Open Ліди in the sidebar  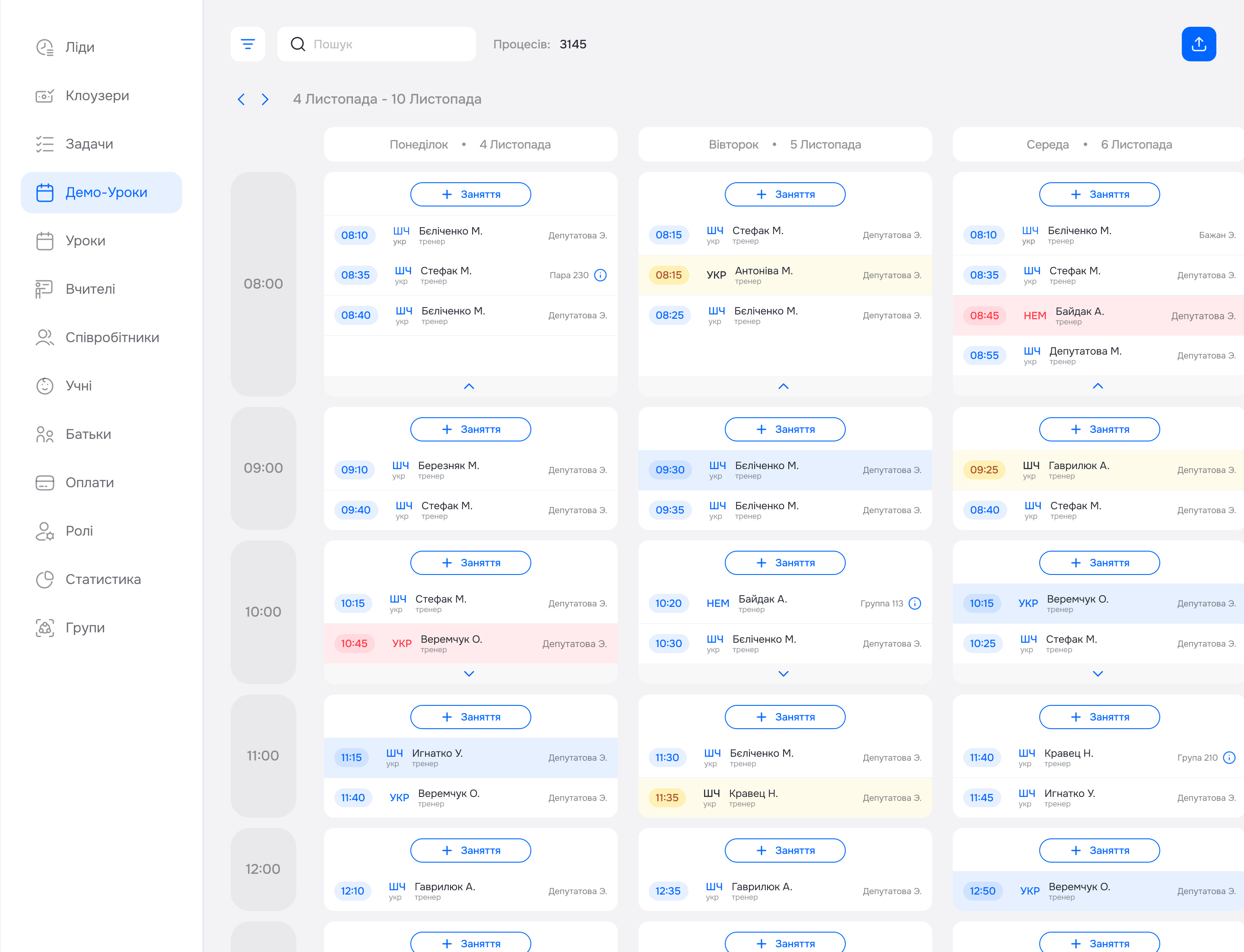[x=79, y=47]
